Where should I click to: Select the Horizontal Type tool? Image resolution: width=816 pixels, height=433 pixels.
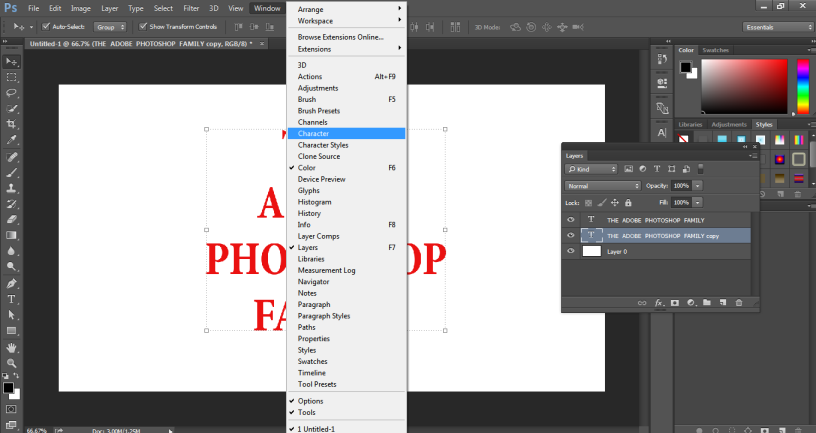point(11,299)
